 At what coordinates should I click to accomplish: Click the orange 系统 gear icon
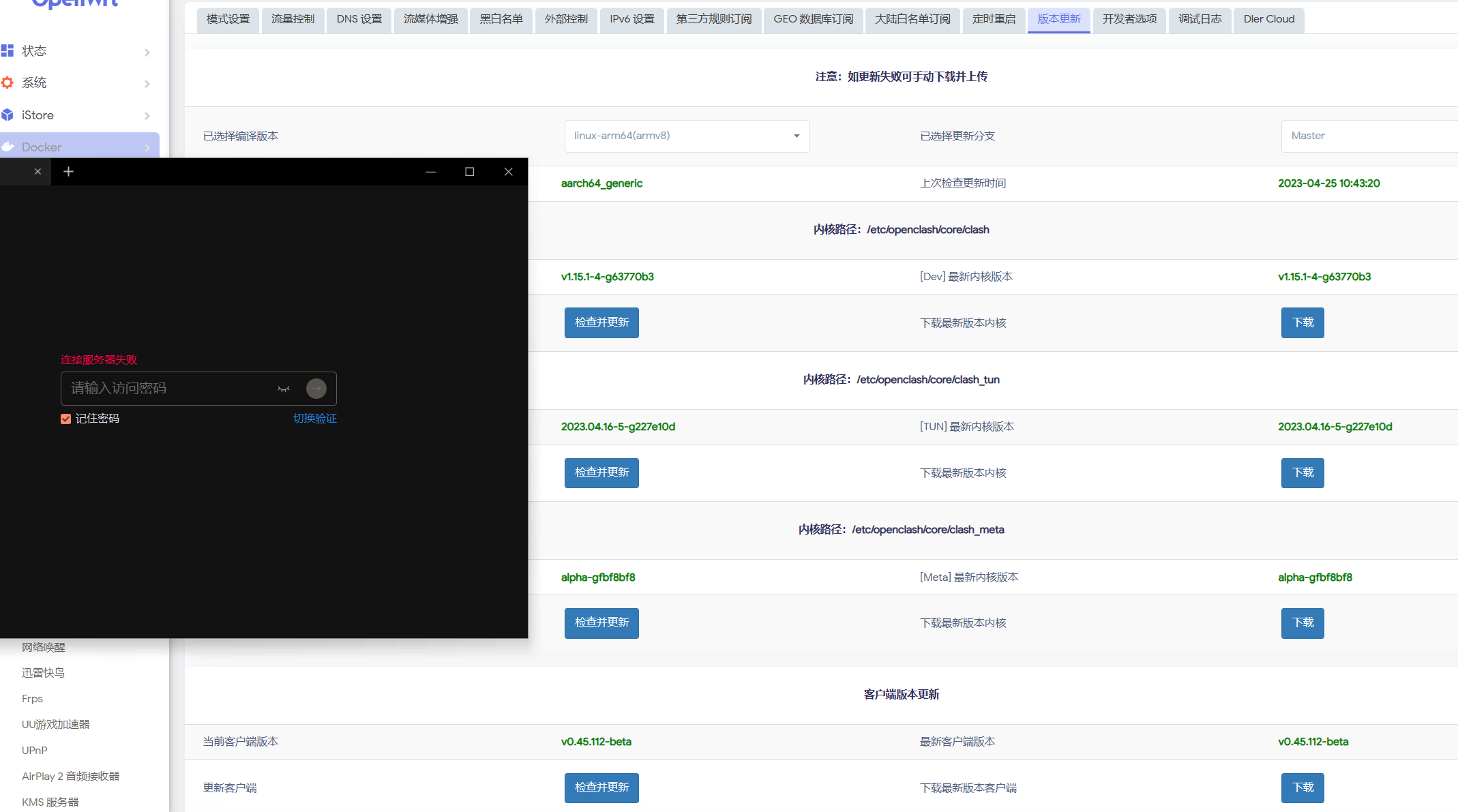[x=8, y=82]
